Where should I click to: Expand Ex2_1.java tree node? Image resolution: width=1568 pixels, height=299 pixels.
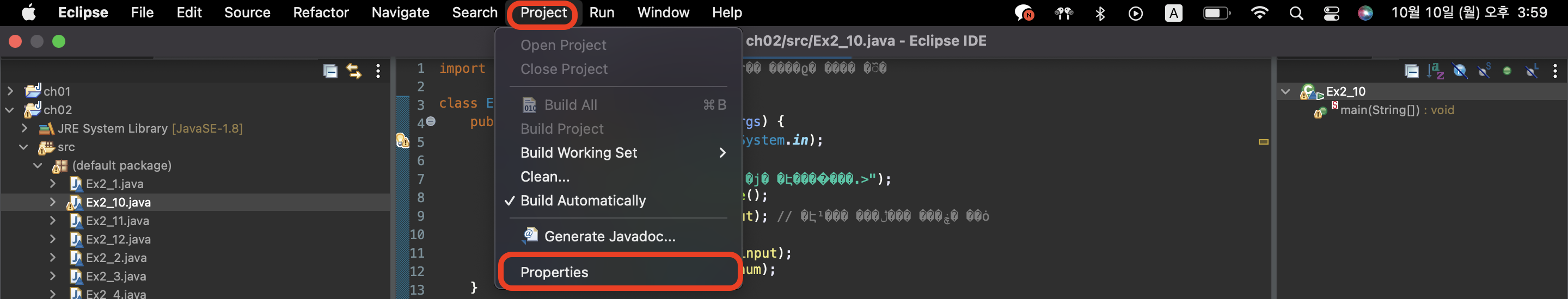tap(53, 184)
